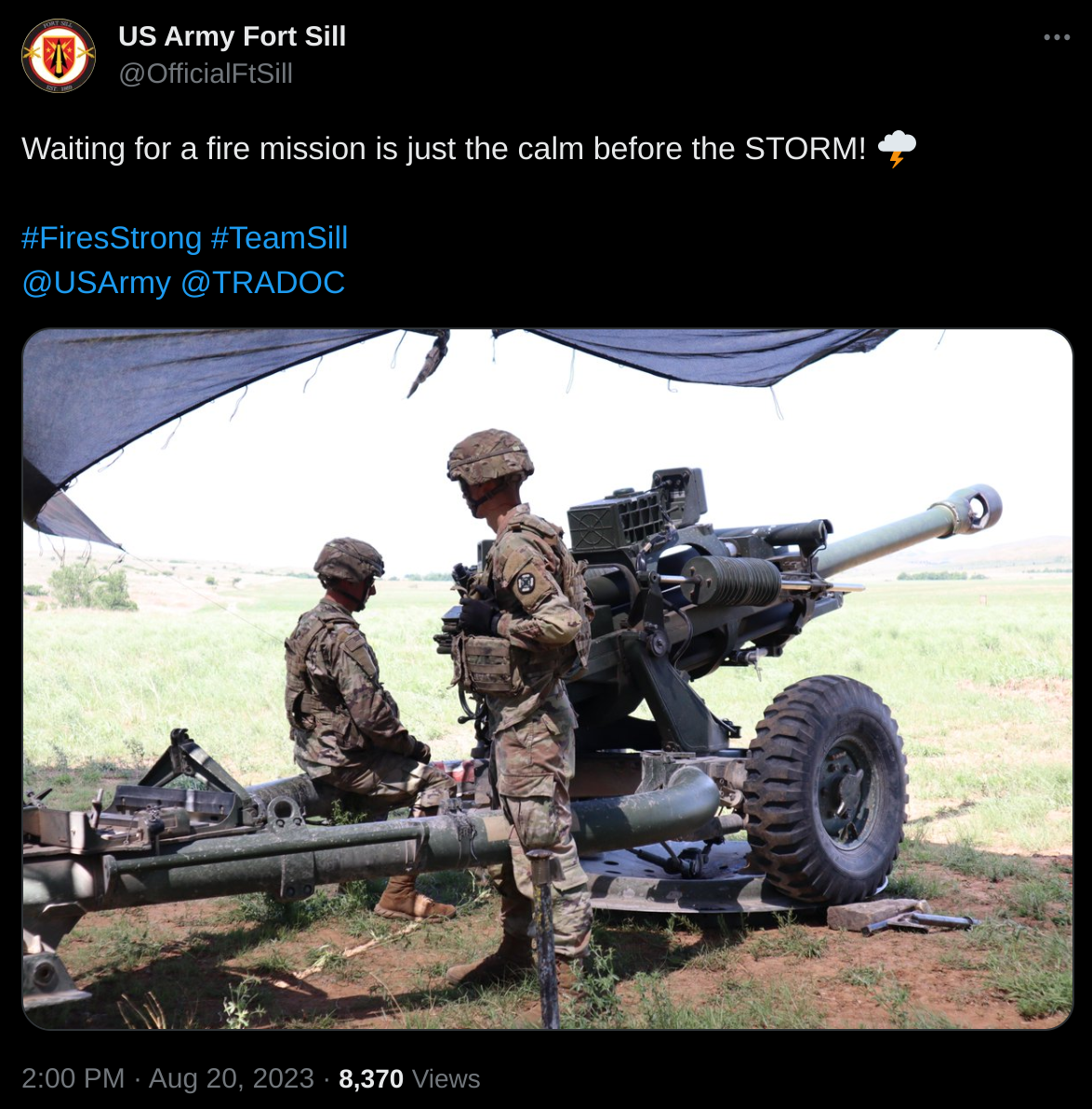1092x1109 pixels.
Task: Click the word STORM! in tweet
Action: [805, 149]
